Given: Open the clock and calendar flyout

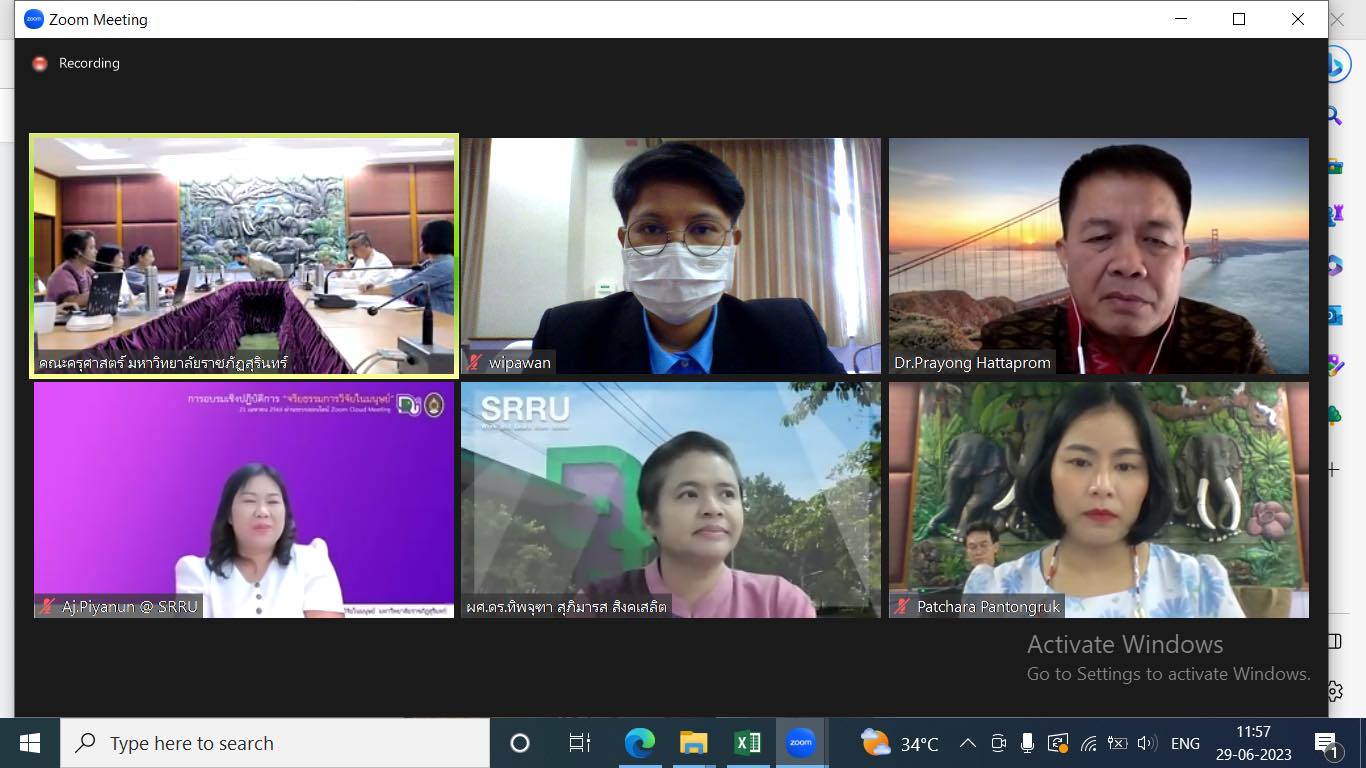Looking at the screenshot, I should coord(1253,743).
